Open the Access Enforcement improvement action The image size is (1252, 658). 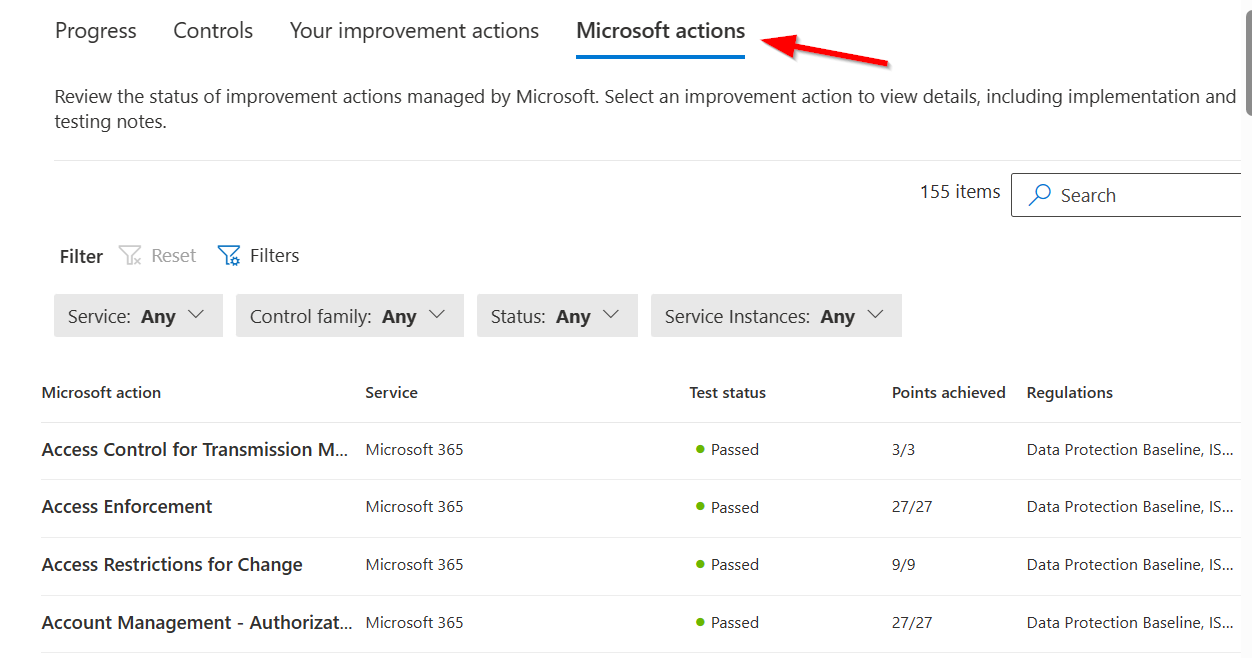(x=126, y=506)
